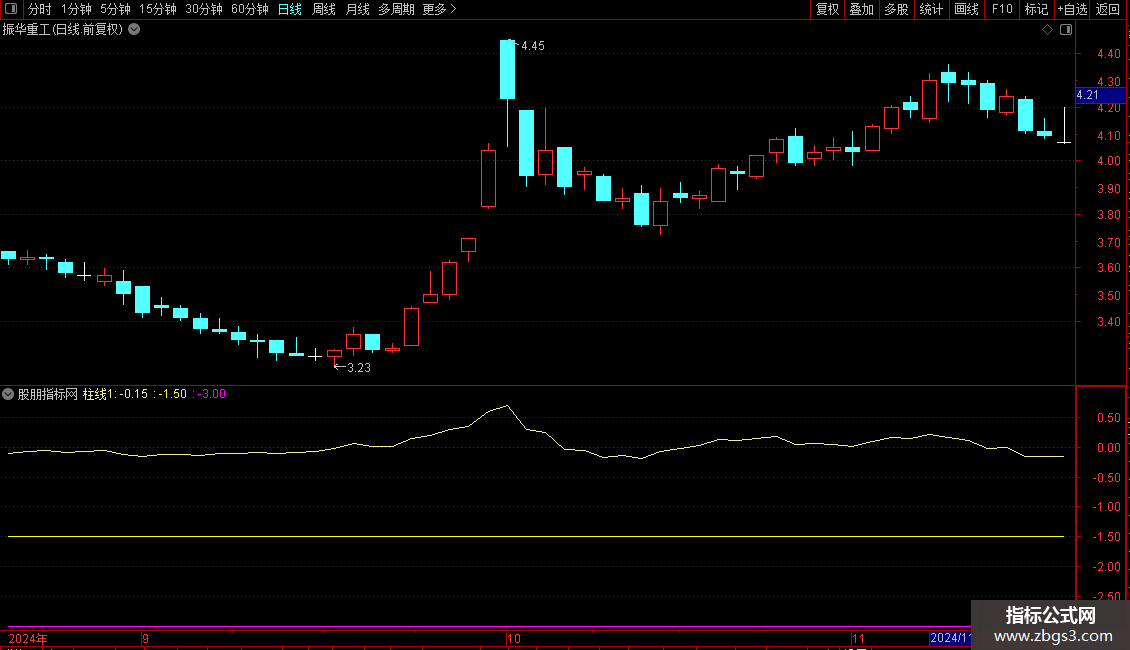This screenshot has height=650, width=1130.
Task: Select the 5分钟 period
Action: coord(115,9)
